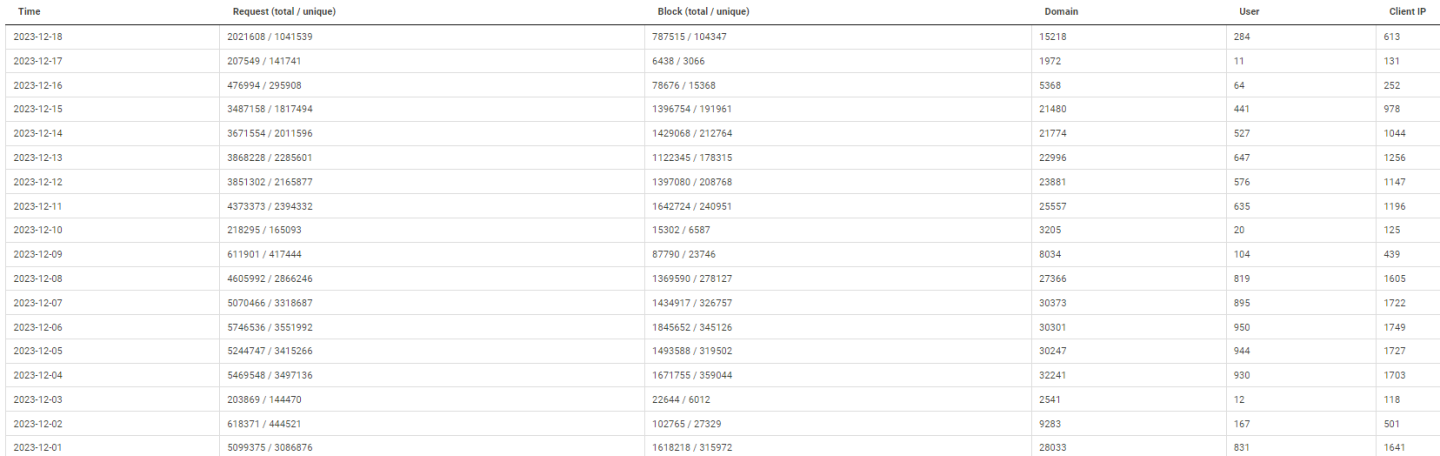
Task: Select domain count 32241 cell
Action: tap(1053, 375)
